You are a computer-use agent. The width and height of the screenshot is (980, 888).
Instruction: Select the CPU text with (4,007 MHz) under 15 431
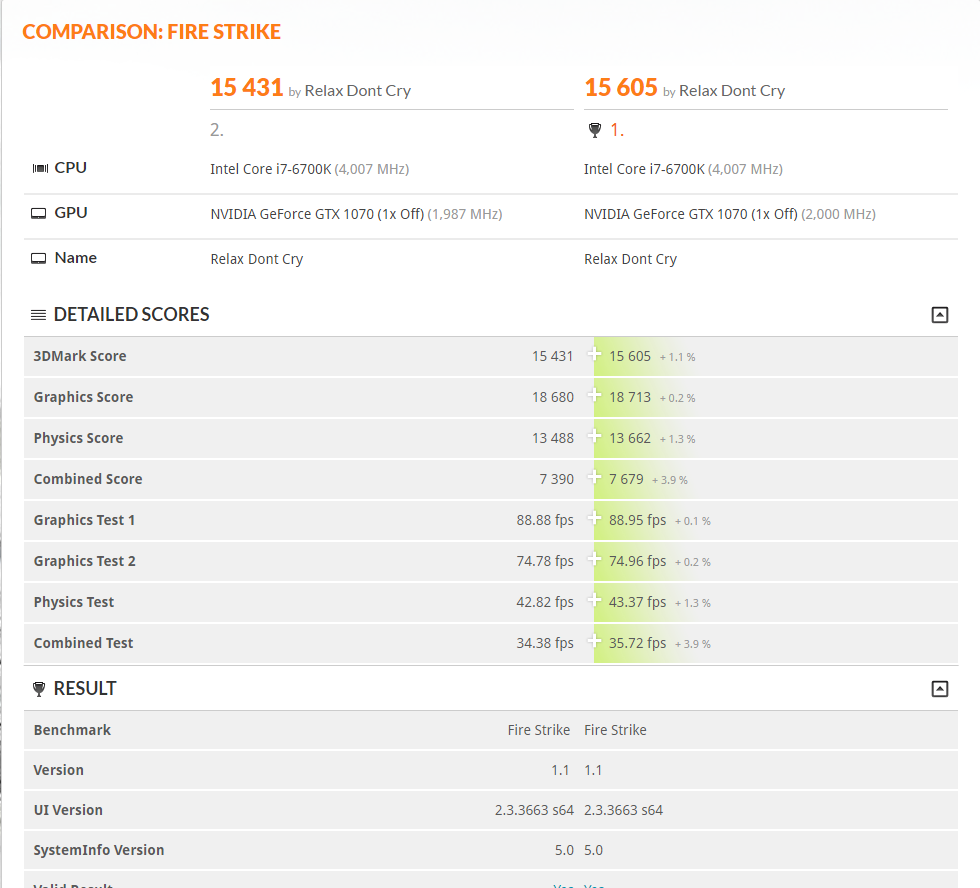tap(309, 169)
